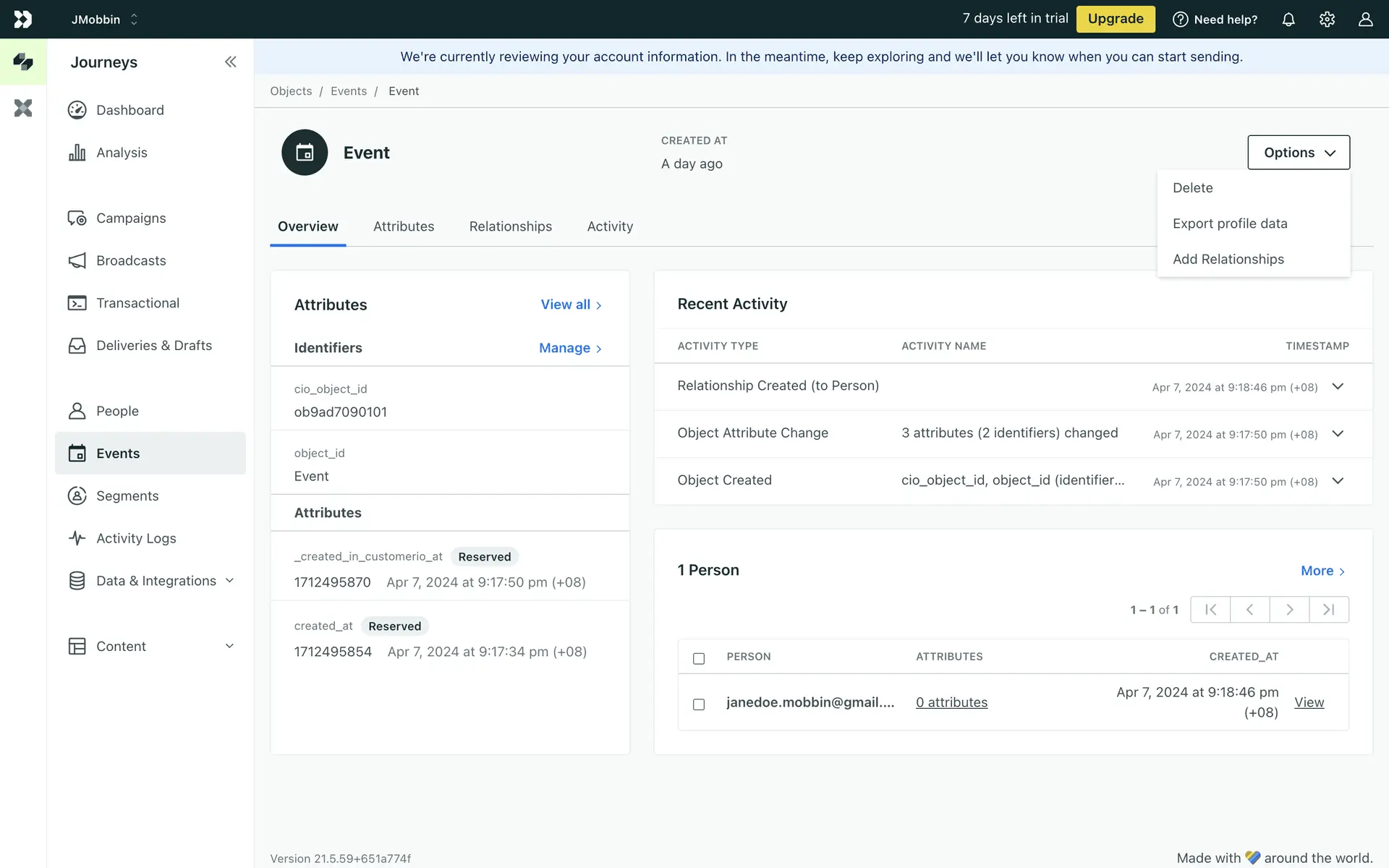
Task: Open settings gear icon
Action: 1327,20
